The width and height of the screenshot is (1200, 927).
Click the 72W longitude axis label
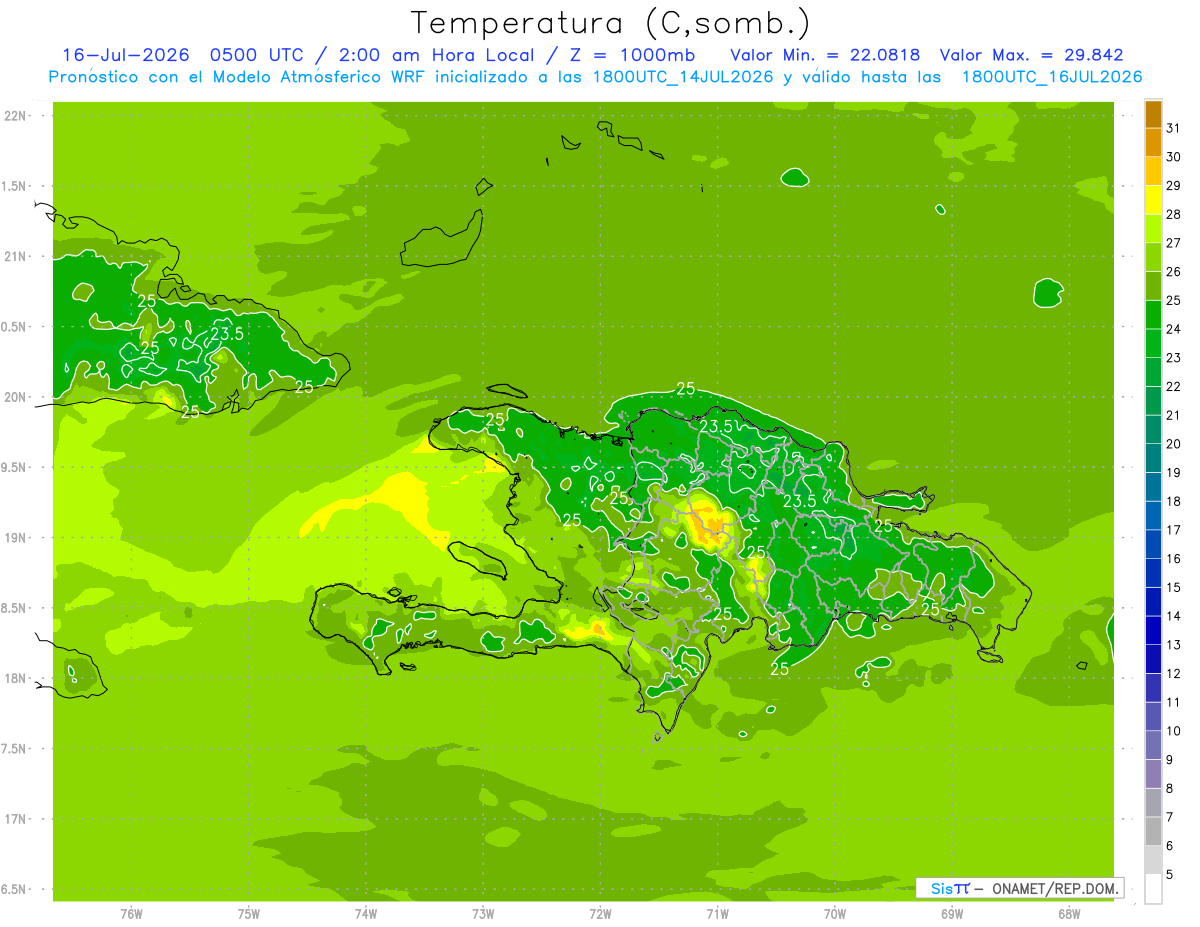[600, 914]
